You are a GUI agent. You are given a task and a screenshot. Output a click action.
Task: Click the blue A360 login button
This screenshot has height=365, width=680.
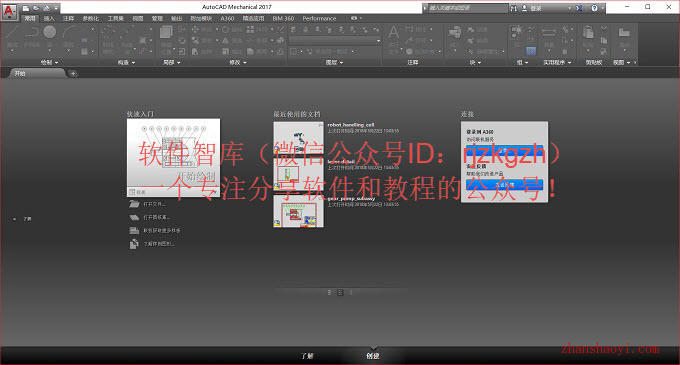pyautogui.click(x=504, y=150)
